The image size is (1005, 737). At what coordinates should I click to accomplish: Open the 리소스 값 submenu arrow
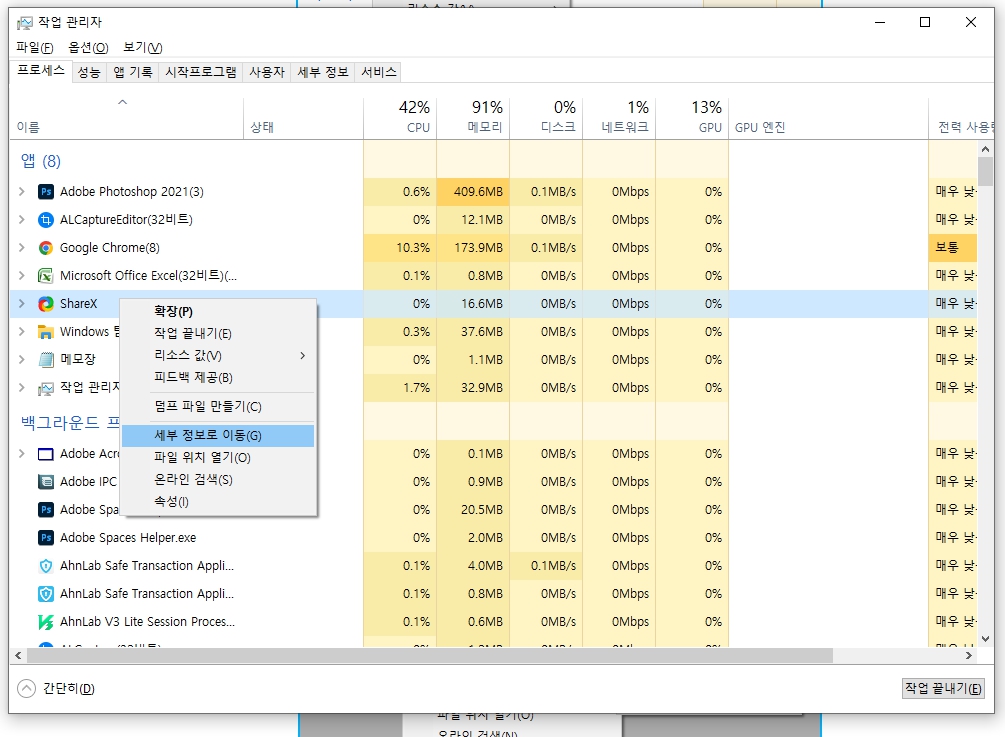click(303, 356)
